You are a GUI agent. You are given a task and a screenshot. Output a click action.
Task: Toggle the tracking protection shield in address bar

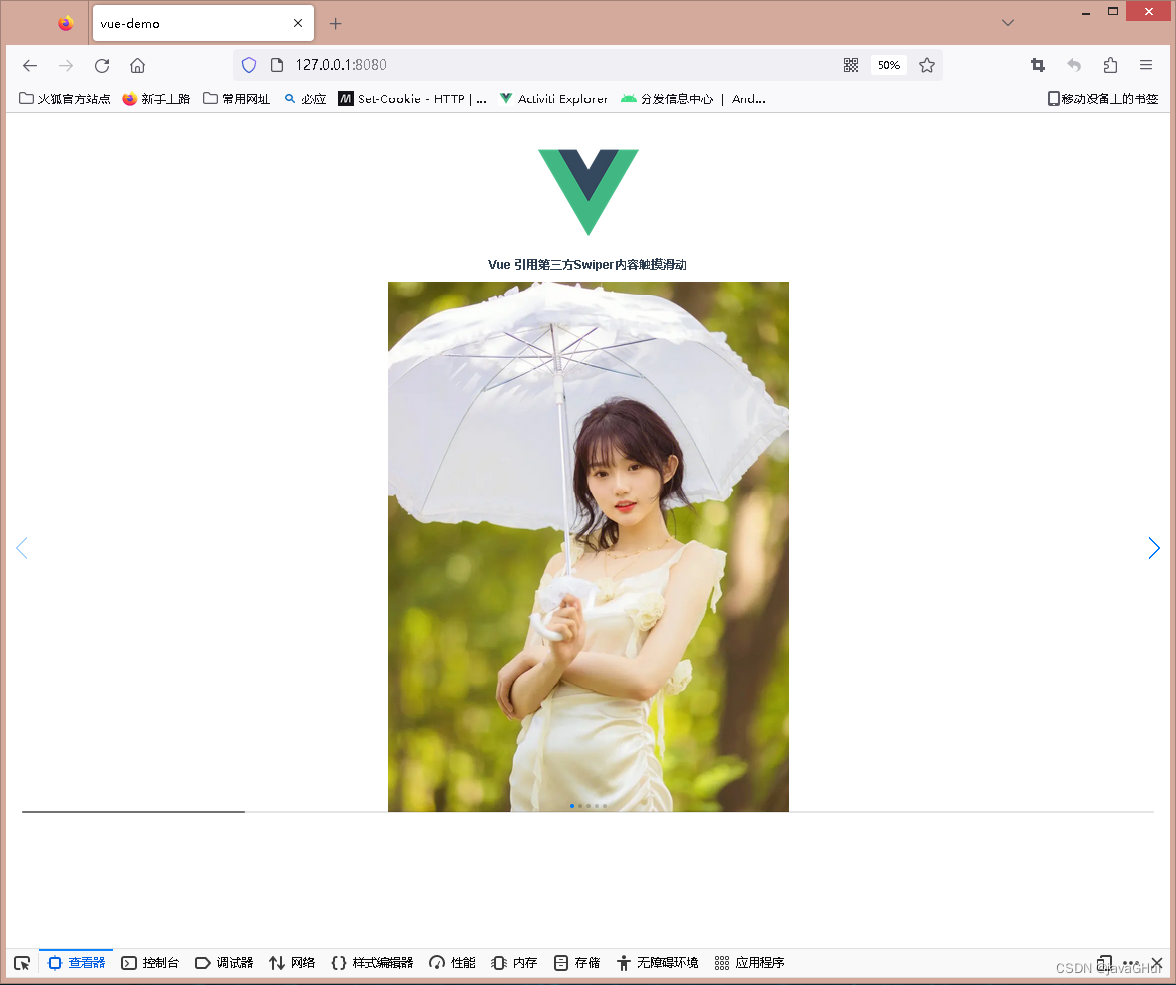click(248, 65)
